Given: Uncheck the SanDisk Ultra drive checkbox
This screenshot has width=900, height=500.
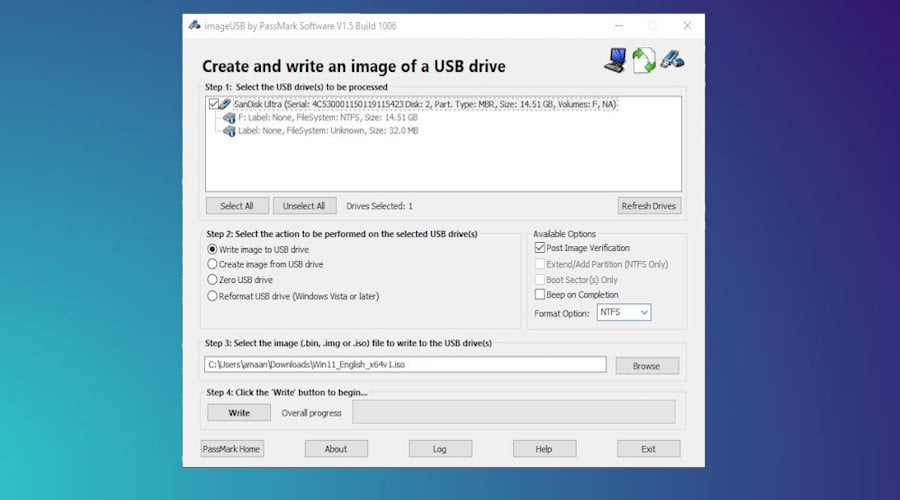Looking at the screenshot, I should [x=214, y=104].
